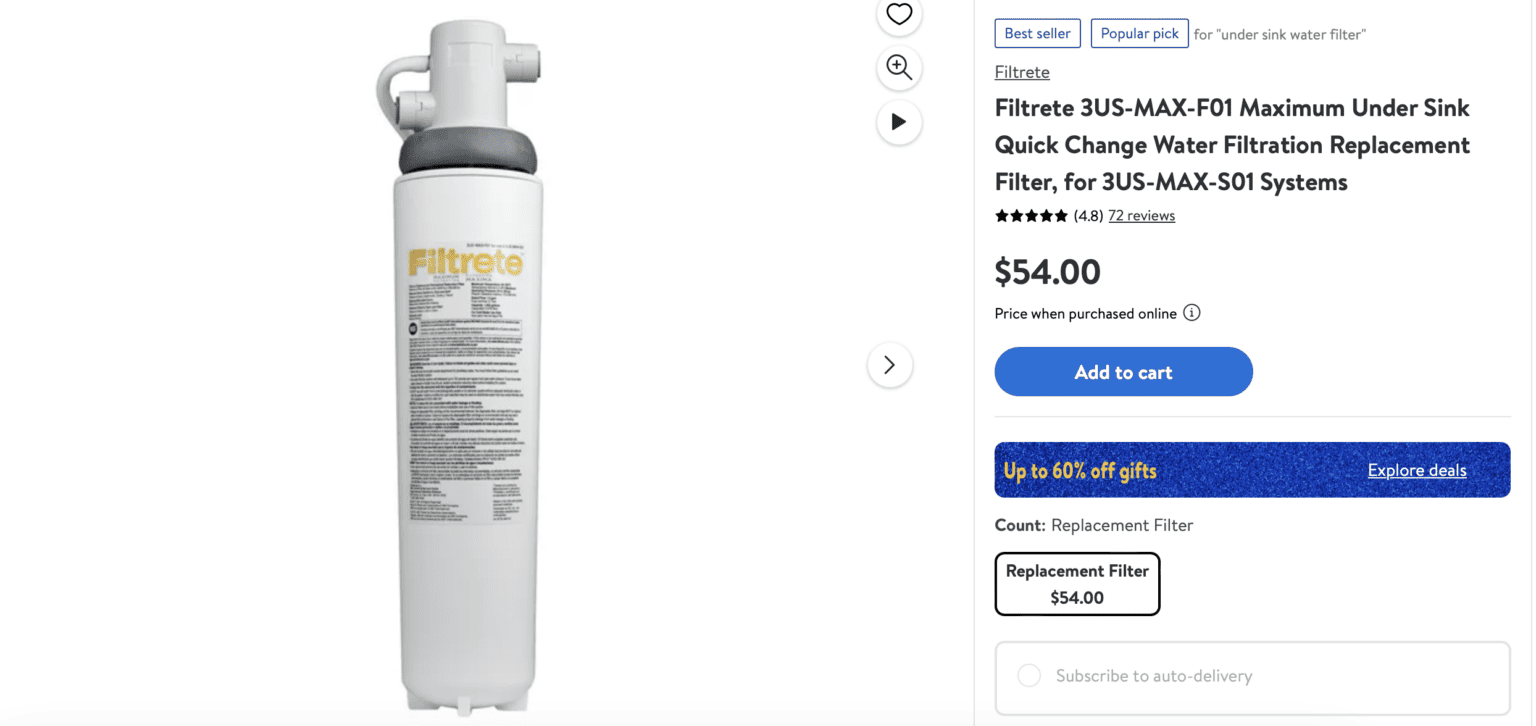Screen dimensions: 1536x726
Task: Click the circled play triangle icon
Action: 899,122
